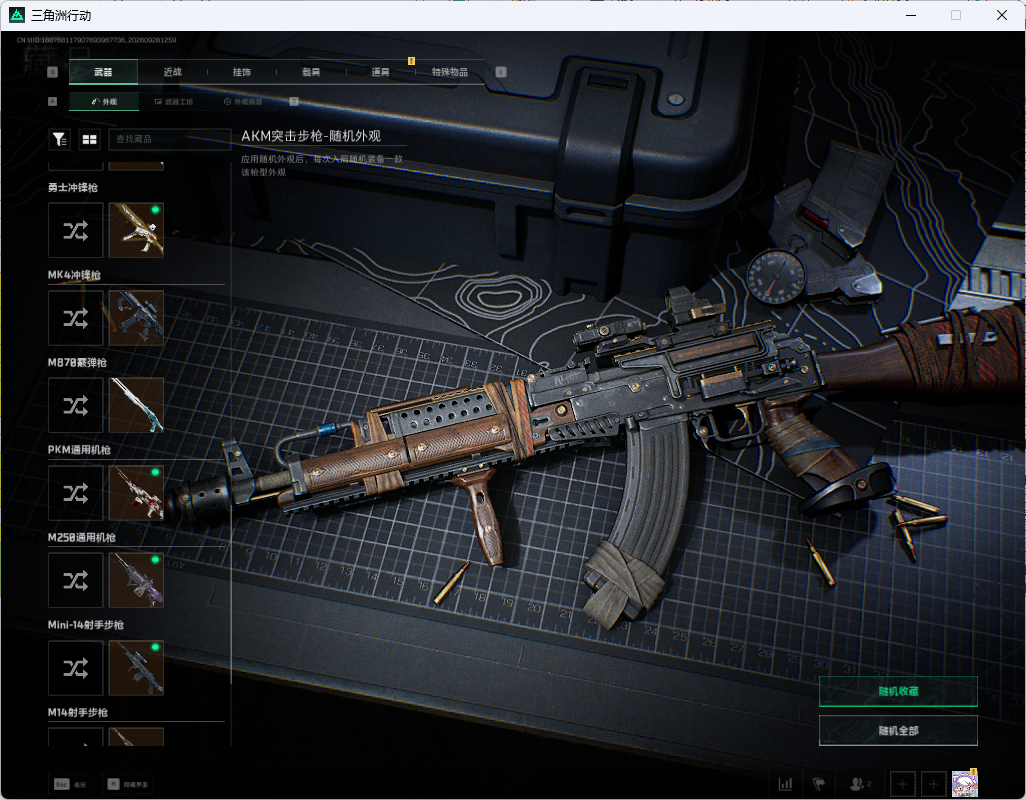Screen dimensions: 1026x800
Task: Select random-skin shuffle for PKM通用机枪
Action: point(76,493)
